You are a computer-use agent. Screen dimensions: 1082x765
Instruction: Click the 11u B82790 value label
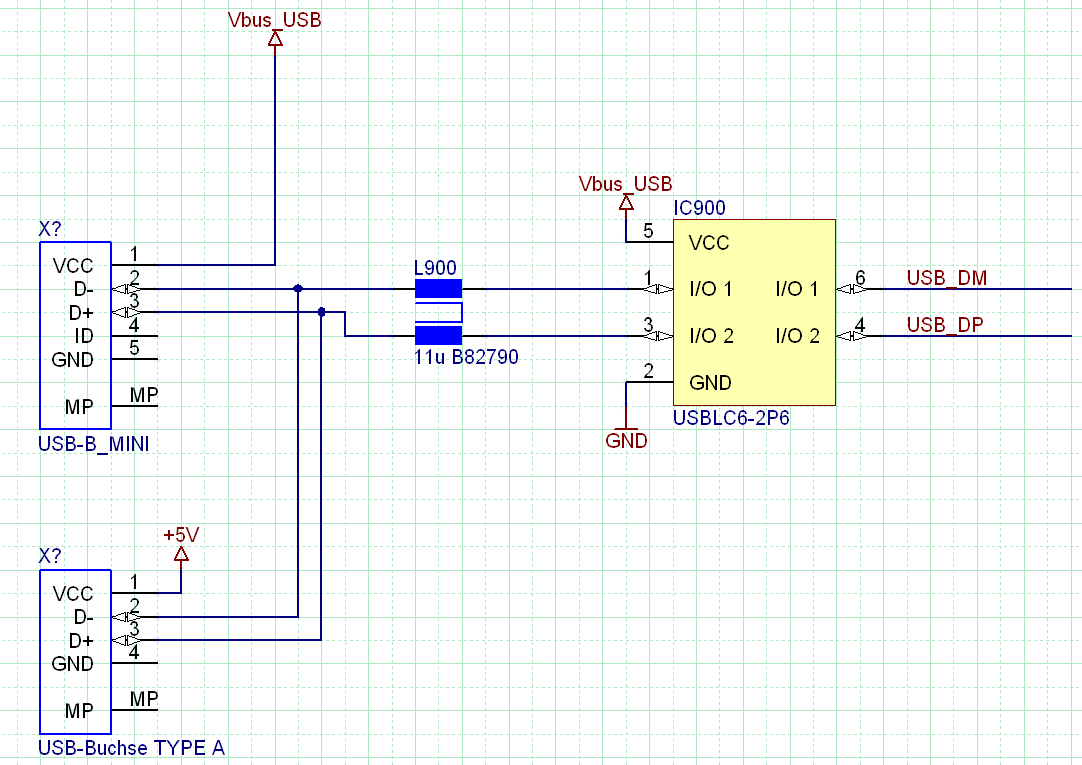[465, 357]
